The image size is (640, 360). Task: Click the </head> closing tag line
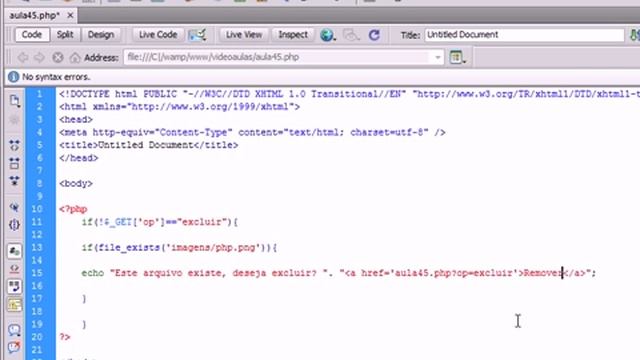79,158
